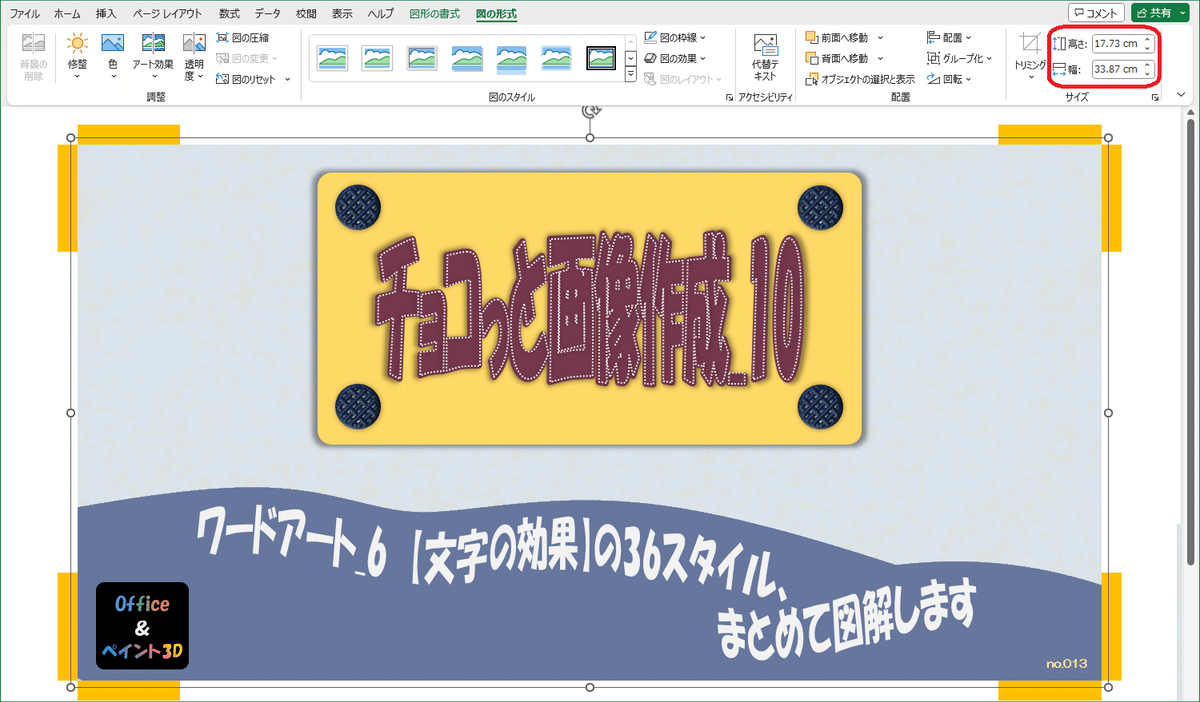Click the top-center resize handle of picture
Screen dimensions: 1200x702
pos(590,138)
